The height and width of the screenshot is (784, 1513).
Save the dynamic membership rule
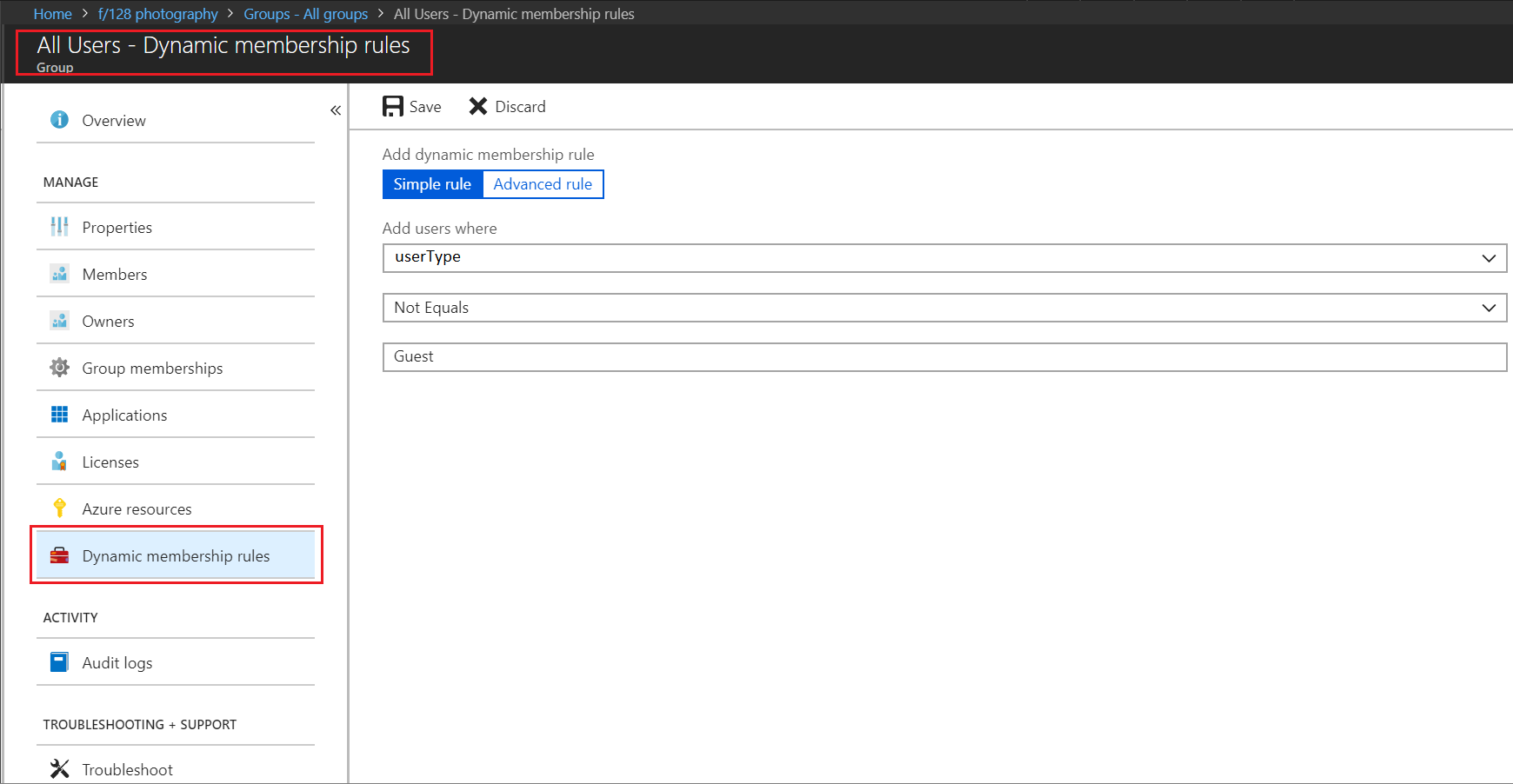(x=411, y=106)
